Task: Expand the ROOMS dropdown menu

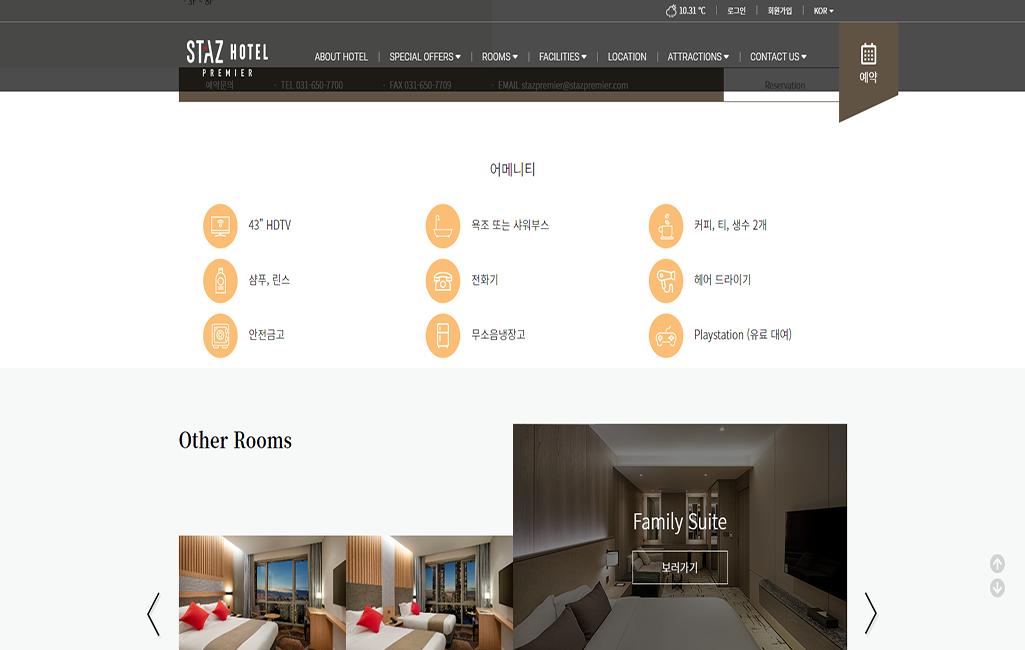Action: point(499,57)
